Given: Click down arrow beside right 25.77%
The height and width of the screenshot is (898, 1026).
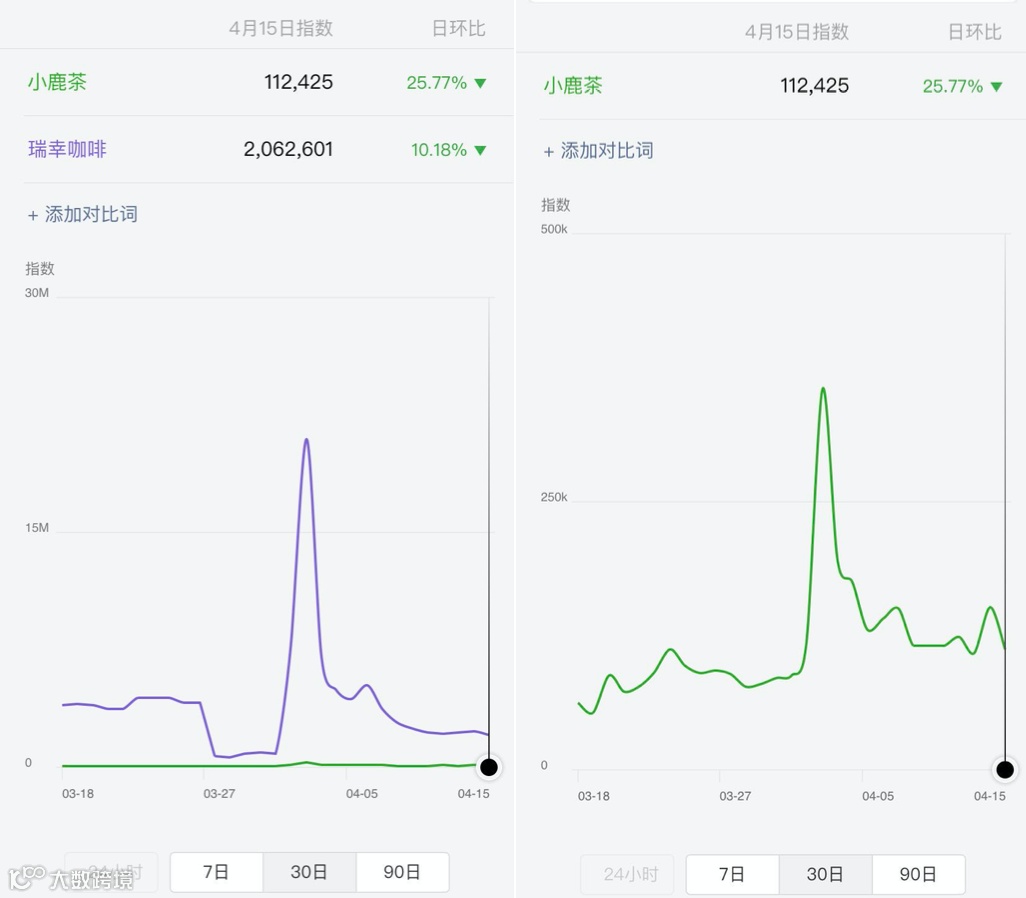Looking at the screenshot, I should pyautogui.click(x=997, y=86).
